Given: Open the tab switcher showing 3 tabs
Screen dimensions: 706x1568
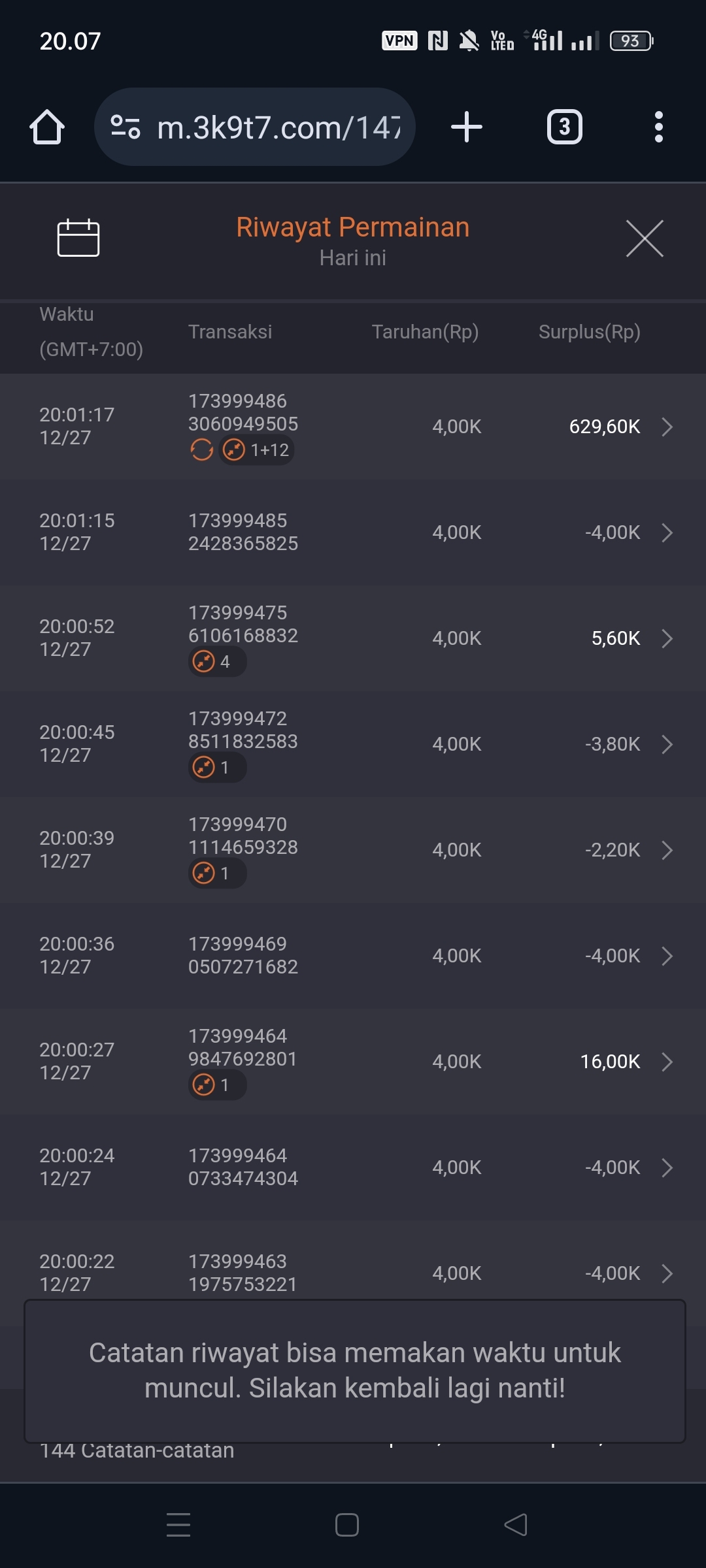Looking at the screenshot, I should [564, 127].
